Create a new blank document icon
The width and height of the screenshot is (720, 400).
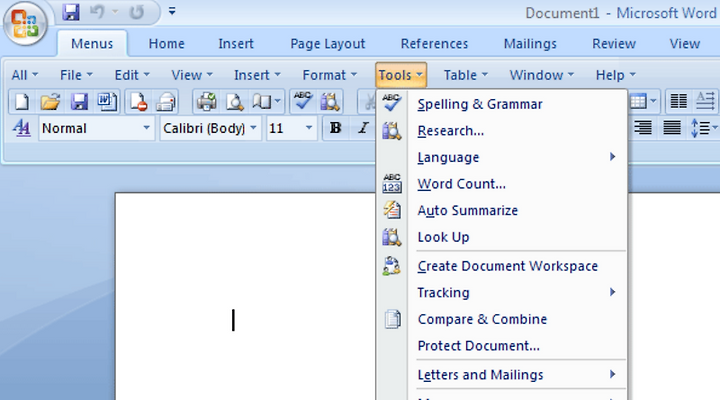(x=22, y=101)
